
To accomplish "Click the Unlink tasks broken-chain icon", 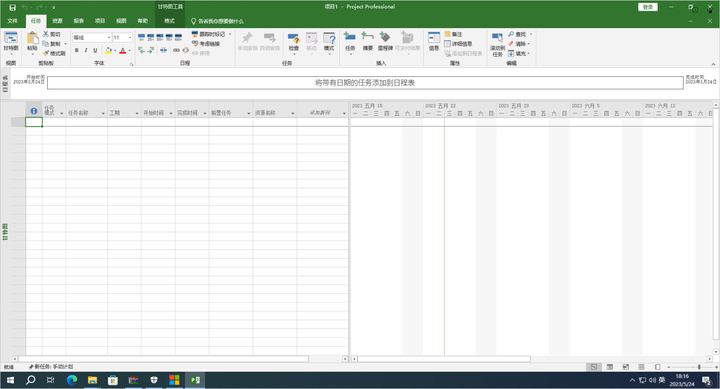I will [x=186, y=50].
